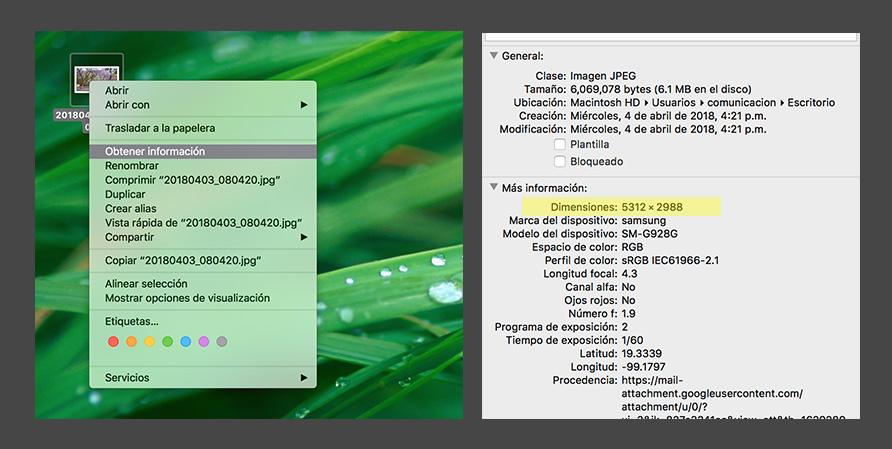The image size is (892, 449).
Task: Apply the yellow tag color
Action: click(150, 341)
